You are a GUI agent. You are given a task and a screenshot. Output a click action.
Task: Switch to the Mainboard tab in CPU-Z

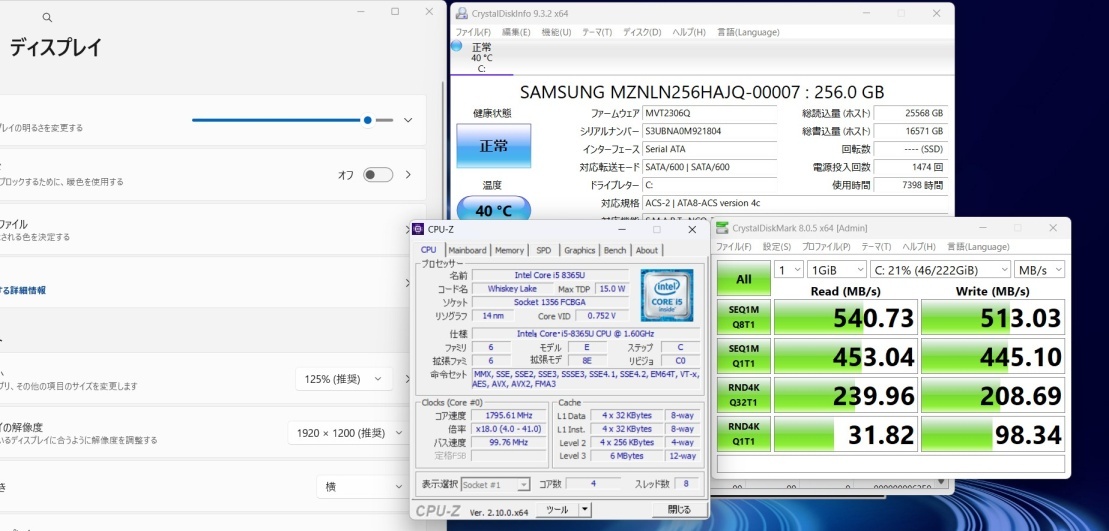[467, 250]
